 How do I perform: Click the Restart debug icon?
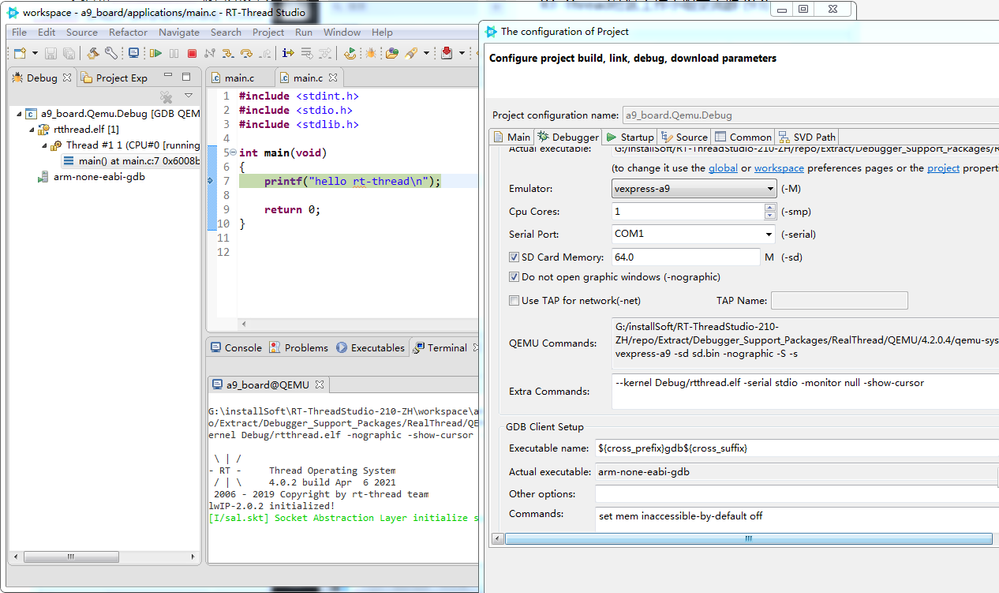coord(350,54)
